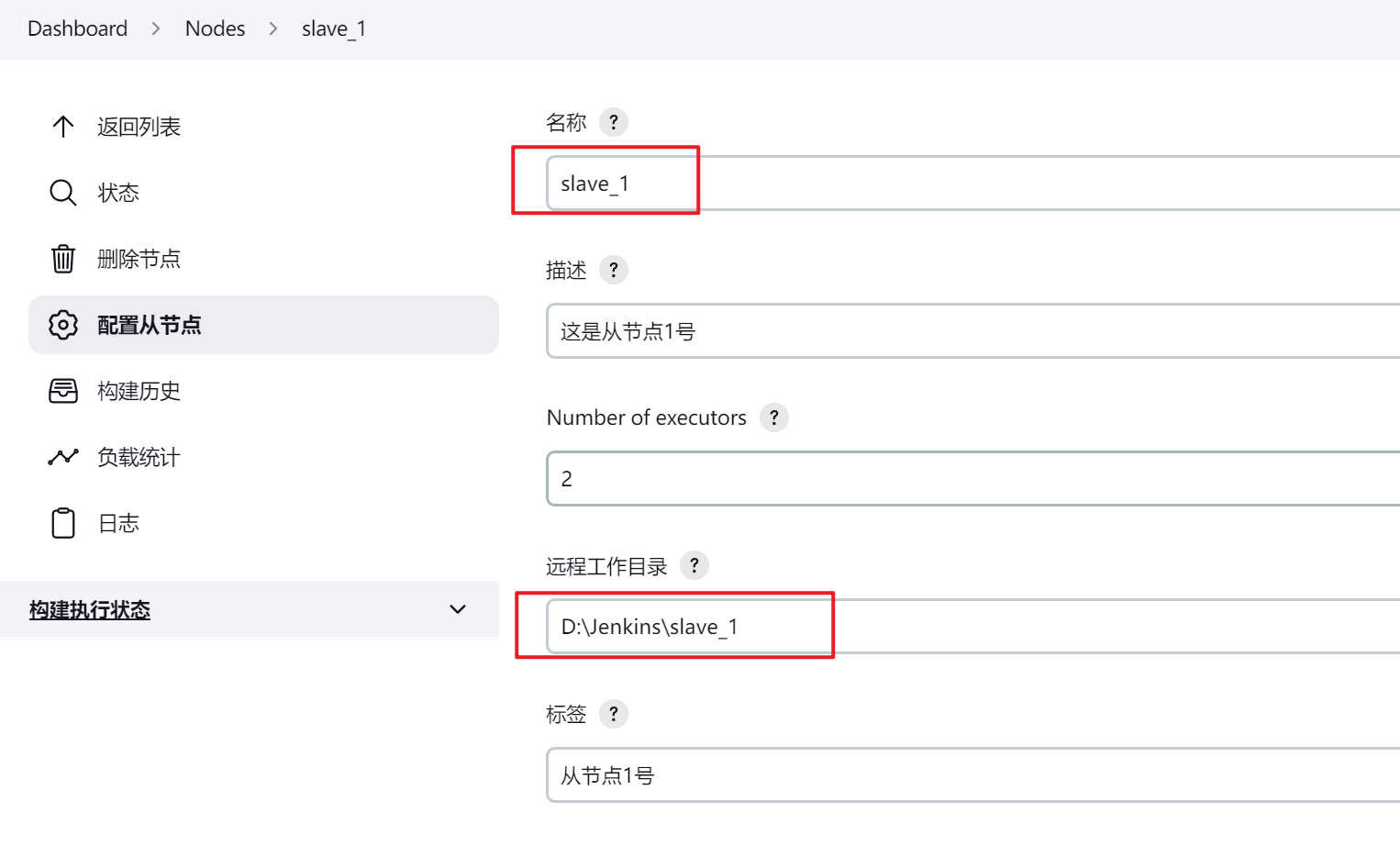Click the trash icon for 删除节点
1400x846 pixels.
click(63, 259)
